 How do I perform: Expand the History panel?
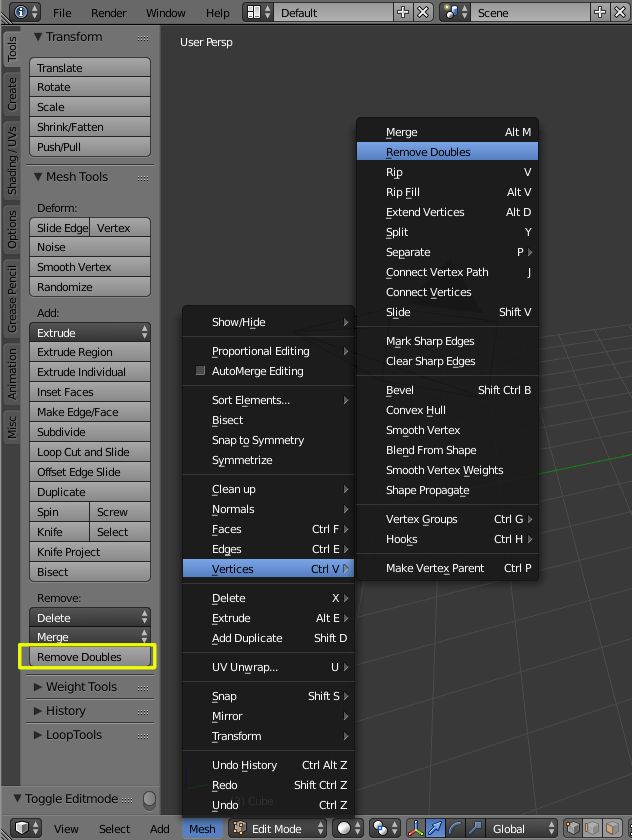[x=37, y=711]
